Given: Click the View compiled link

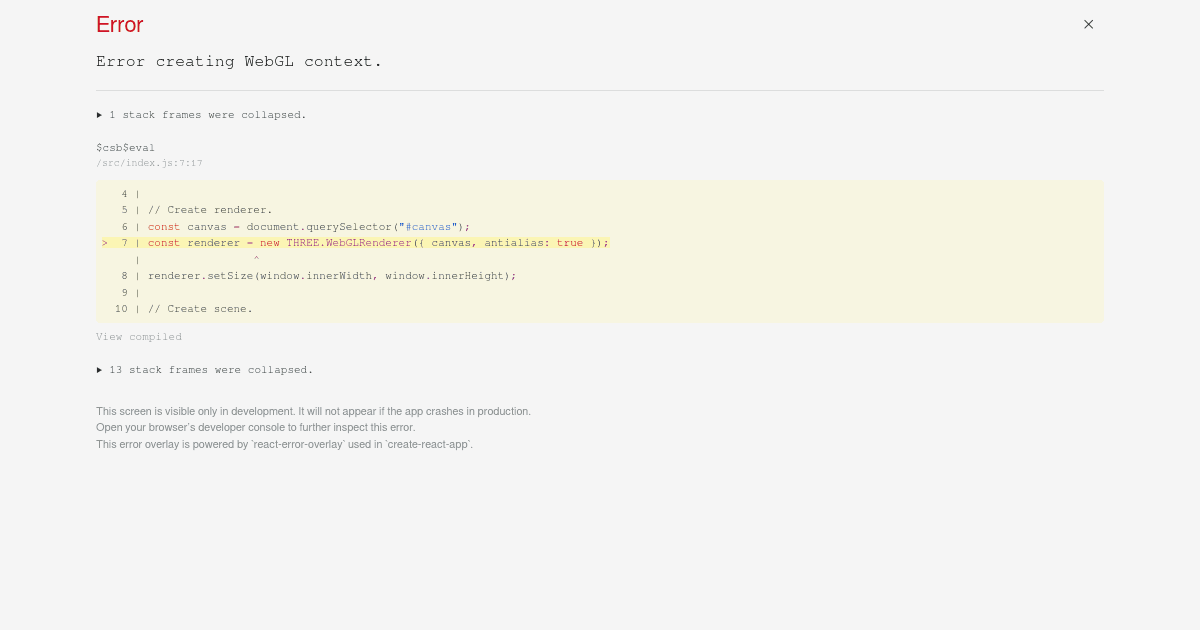Looking at the screenshot, I should click(139, 337).
